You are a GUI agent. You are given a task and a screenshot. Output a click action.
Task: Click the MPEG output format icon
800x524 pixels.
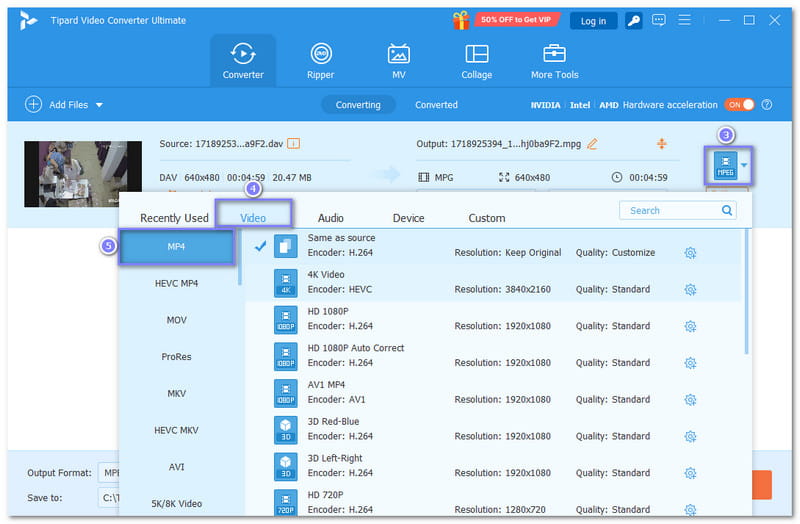[725, 165]
